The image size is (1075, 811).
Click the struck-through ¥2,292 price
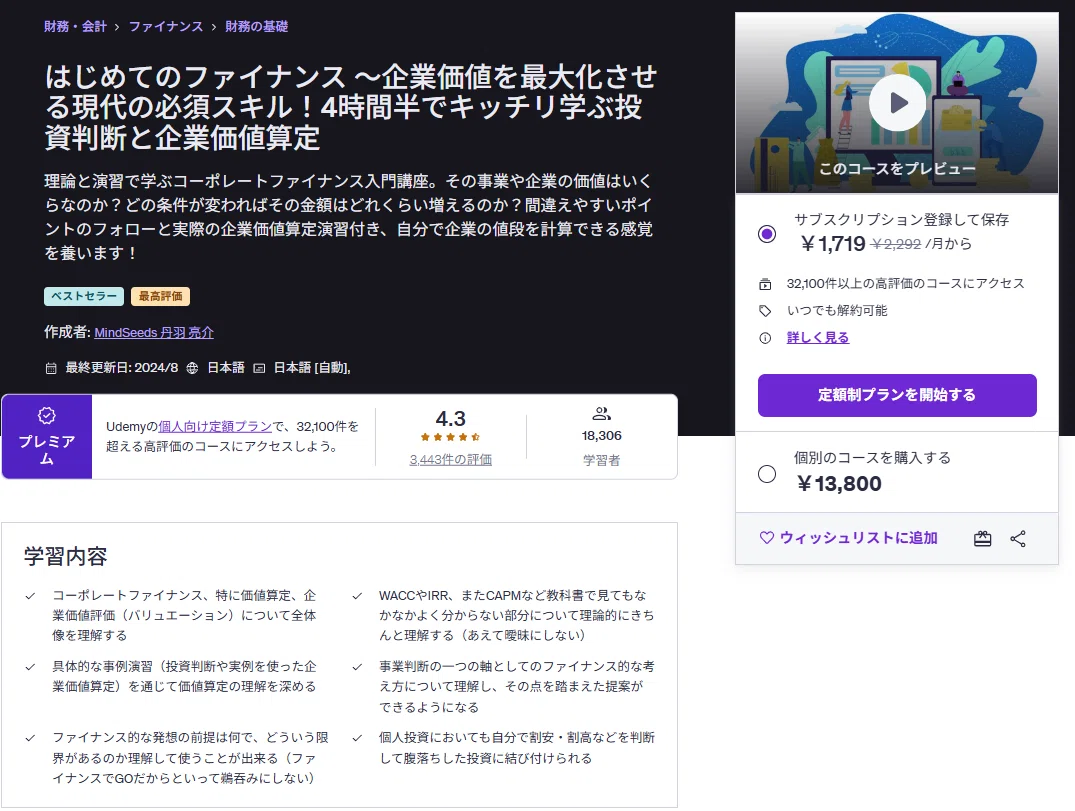click(x=896, y=244)
